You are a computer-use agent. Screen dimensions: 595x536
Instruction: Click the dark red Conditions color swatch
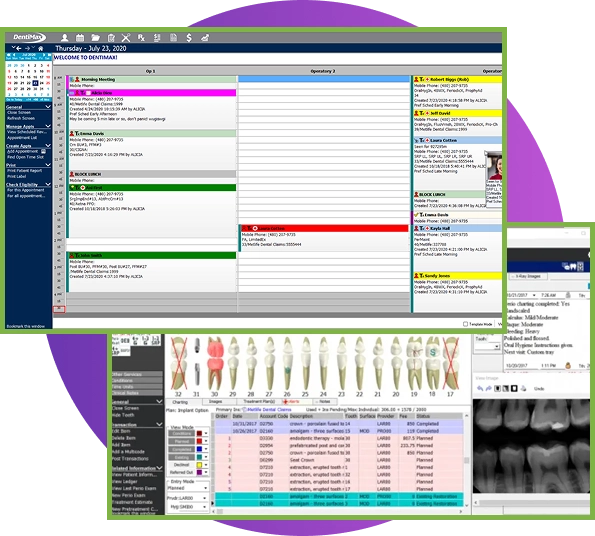(199, 433)
